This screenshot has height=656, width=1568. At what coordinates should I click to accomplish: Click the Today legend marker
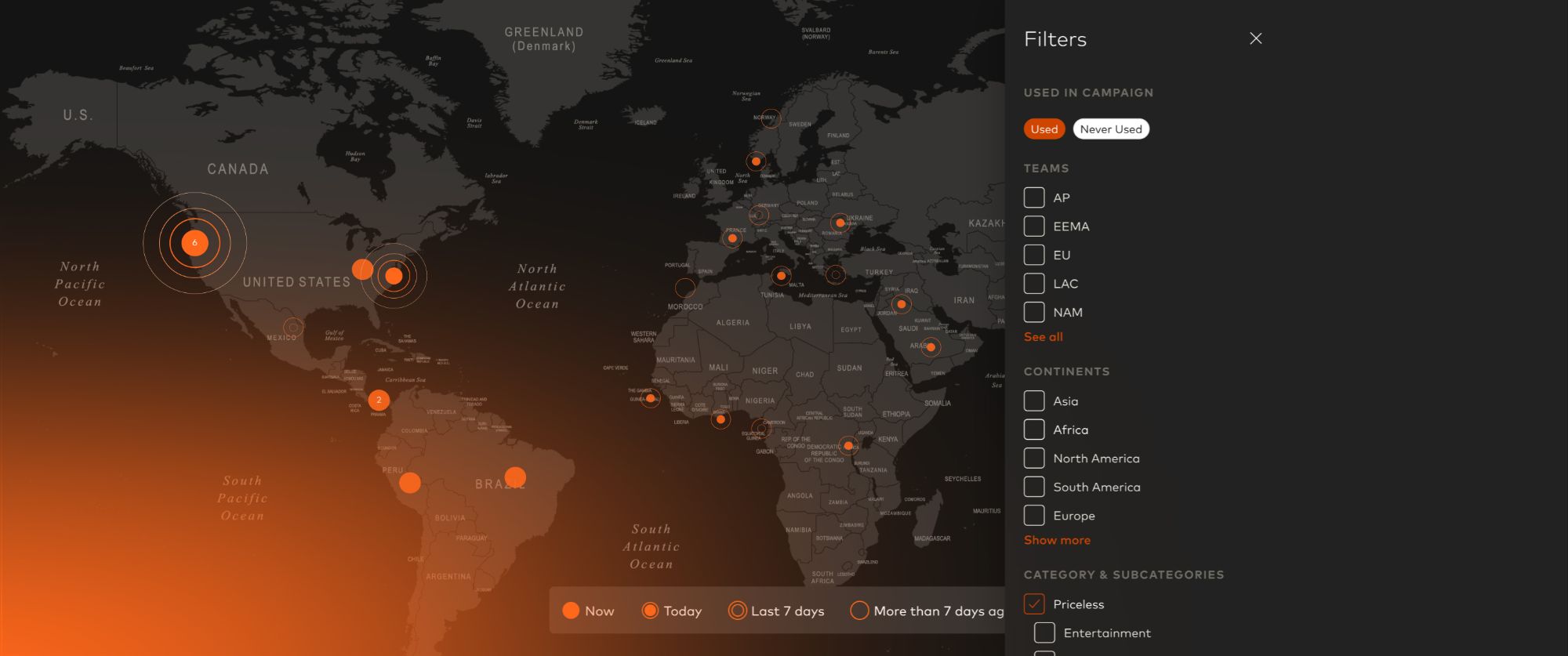pyautogui.click(x=650, y=611)
